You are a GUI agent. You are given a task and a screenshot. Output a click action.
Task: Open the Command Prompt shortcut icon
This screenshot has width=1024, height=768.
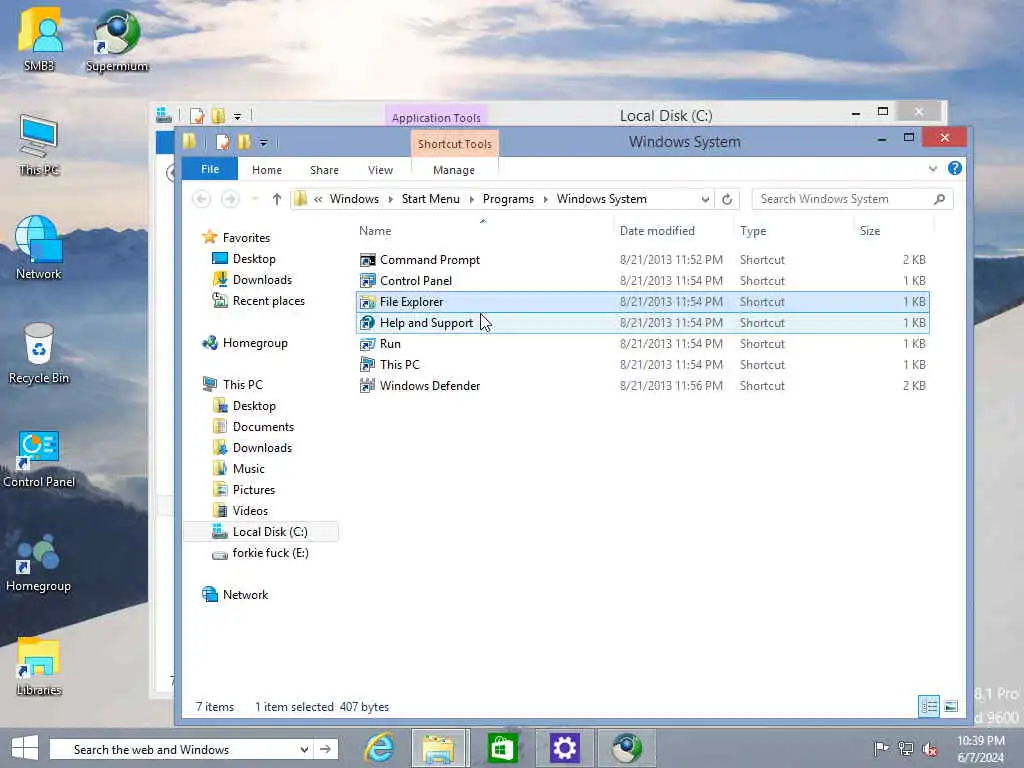pos(368,260)
